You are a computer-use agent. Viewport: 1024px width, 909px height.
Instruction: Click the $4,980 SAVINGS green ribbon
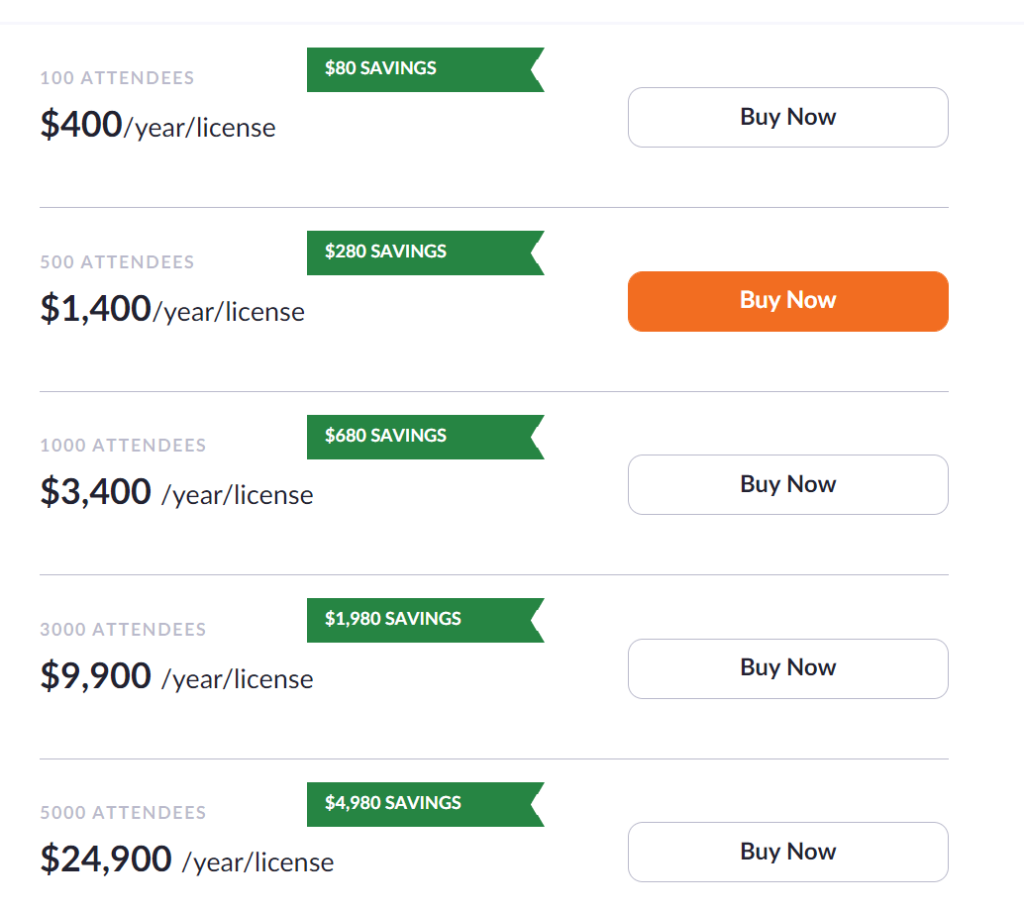click(x=425, y=805)
